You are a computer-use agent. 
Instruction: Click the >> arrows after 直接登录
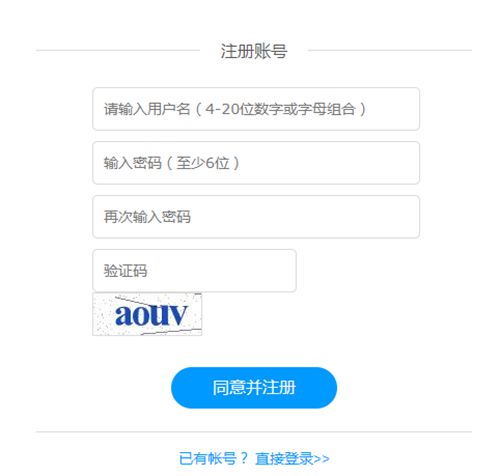click(321, 459)
